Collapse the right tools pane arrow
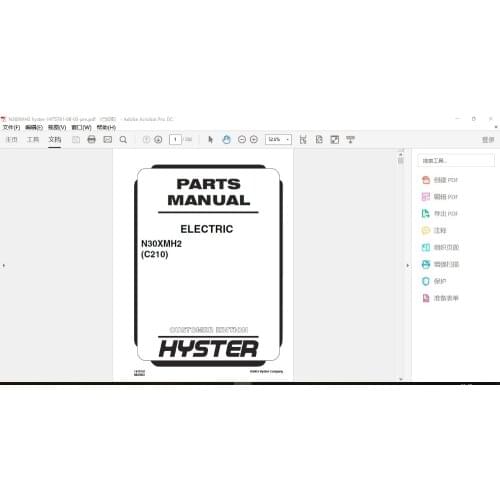This screenshot has height=500, width=500. [408, 266]
